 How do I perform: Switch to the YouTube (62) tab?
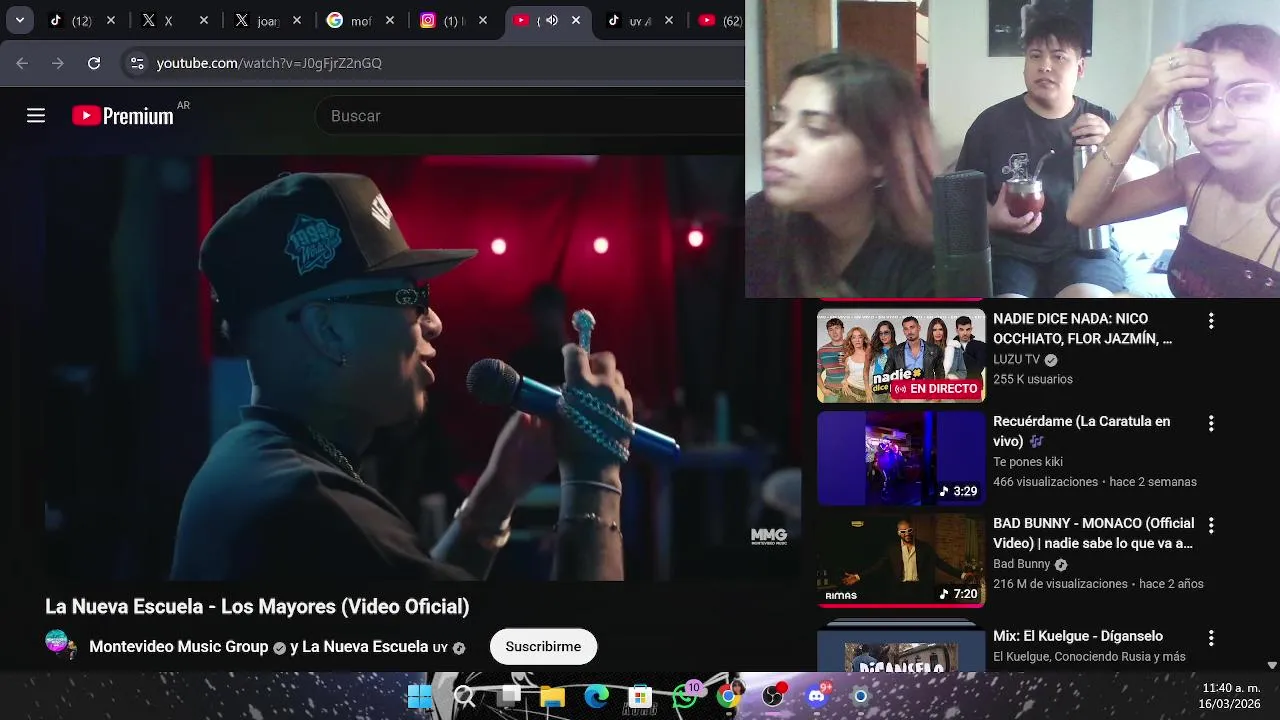pos(720,20)
